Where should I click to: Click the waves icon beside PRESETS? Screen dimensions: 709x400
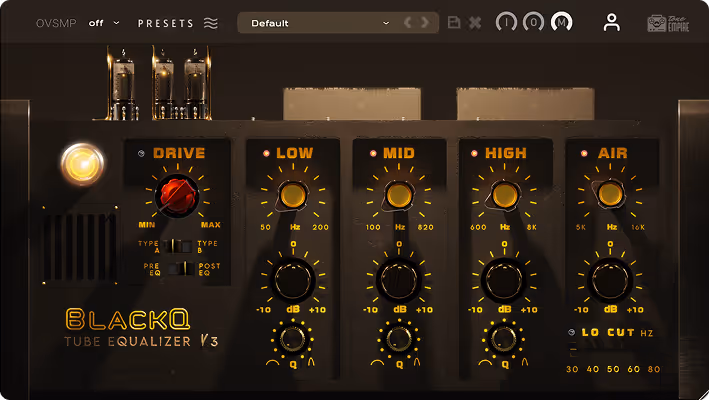[211, 23]
